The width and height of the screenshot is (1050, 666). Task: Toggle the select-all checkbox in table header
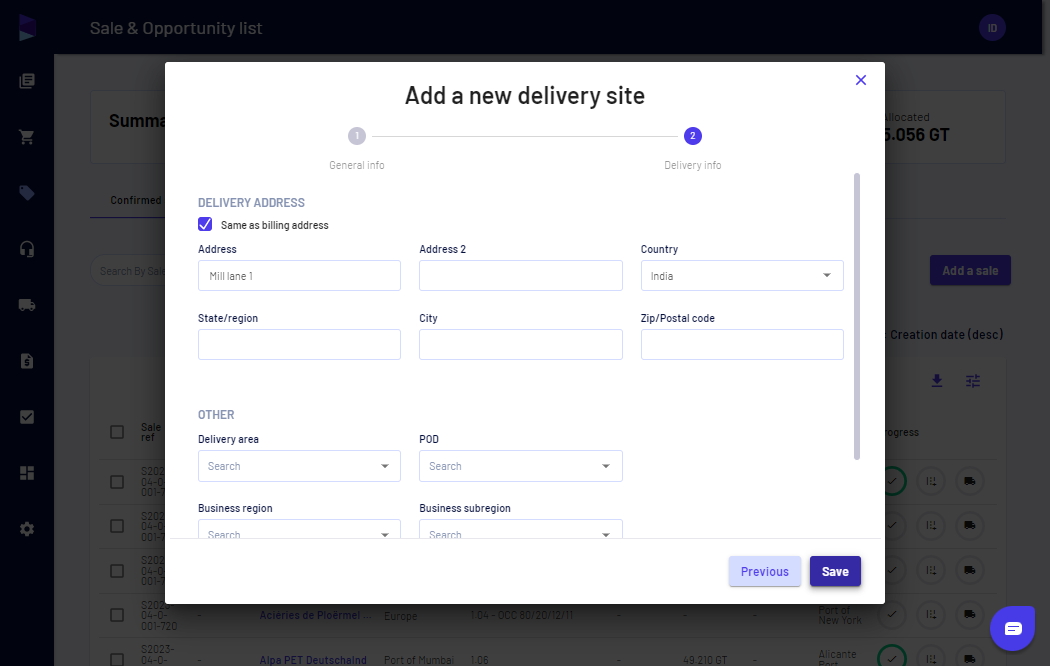click(x=117, y=432)
